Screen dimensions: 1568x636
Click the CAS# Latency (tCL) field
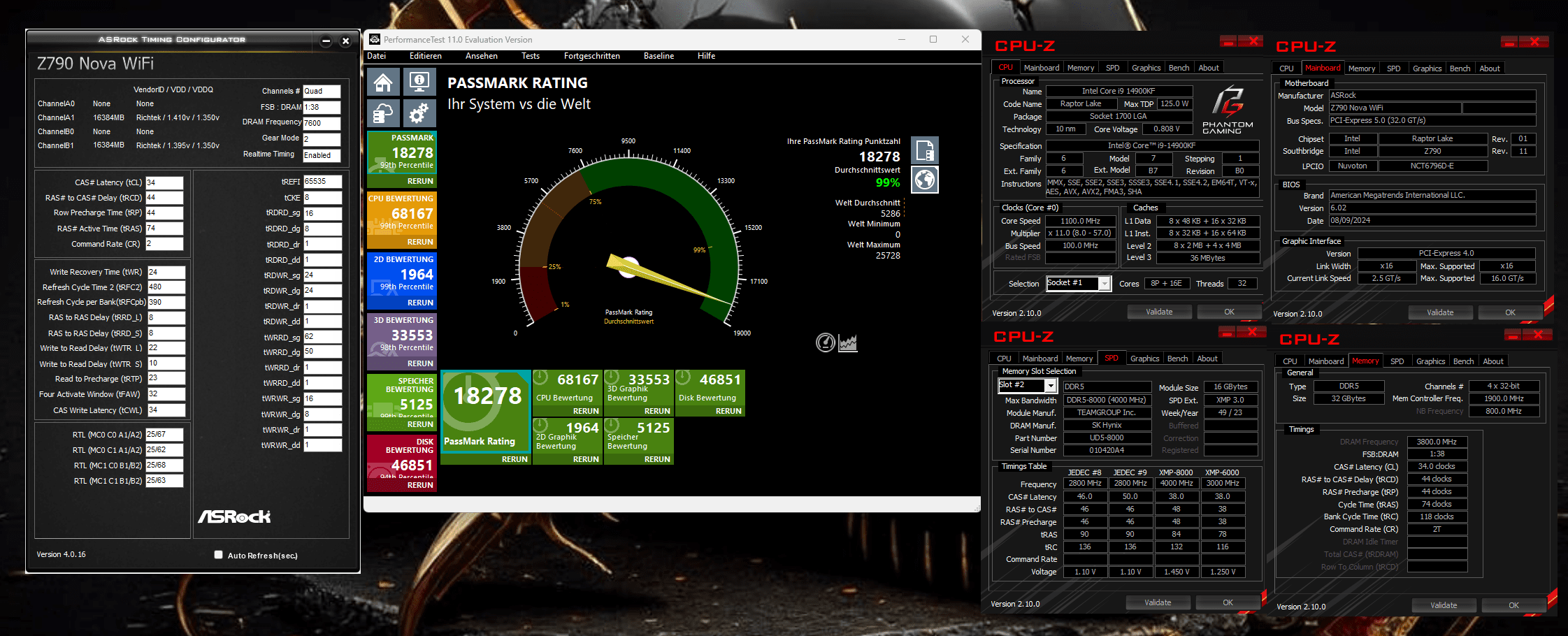point(164,182)
